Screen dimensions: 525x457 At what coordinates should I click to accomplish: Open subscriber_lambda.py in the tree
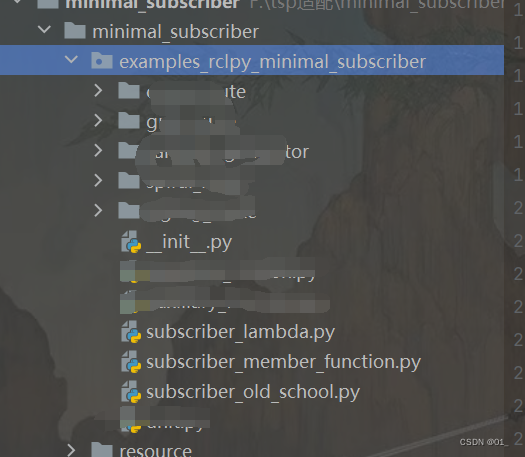coord(240,332)
